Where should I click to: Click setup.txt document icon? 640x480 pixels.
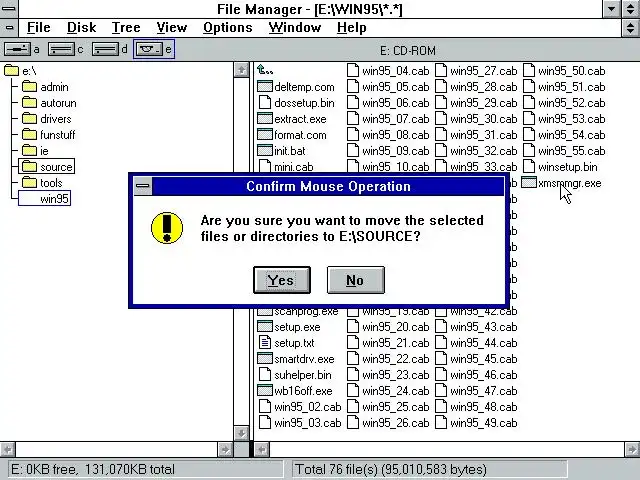265,342
